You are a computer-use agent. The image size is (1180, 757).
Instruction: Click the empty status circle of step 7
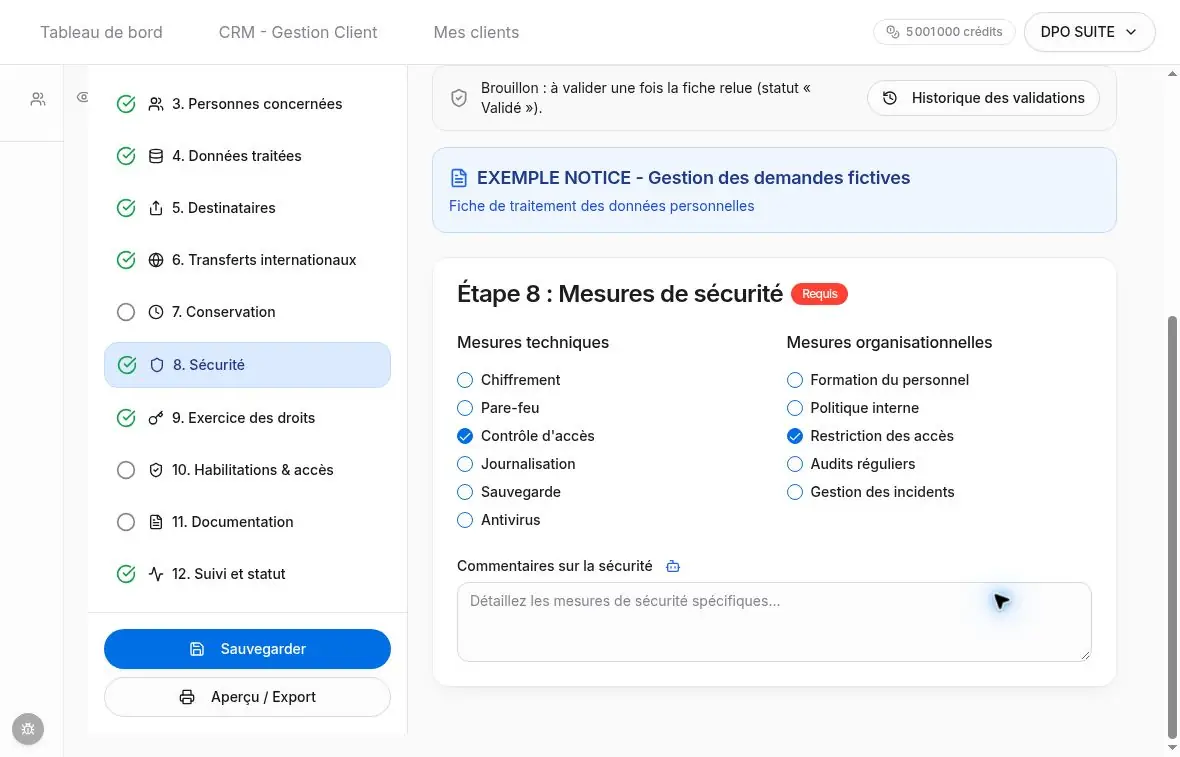[x=126, y=312]
